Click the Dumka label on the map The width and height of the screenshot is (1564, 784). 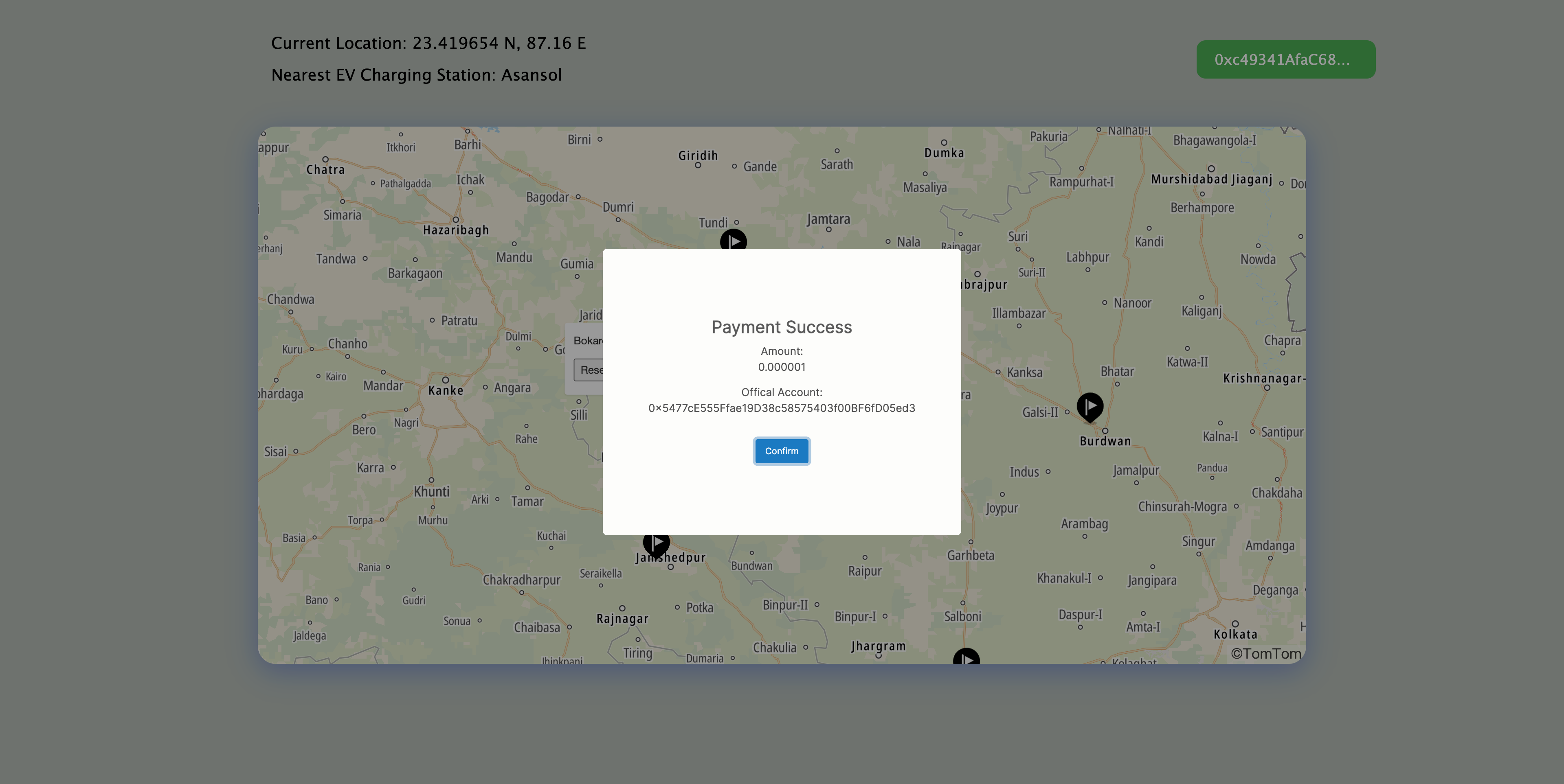point(944,153)
